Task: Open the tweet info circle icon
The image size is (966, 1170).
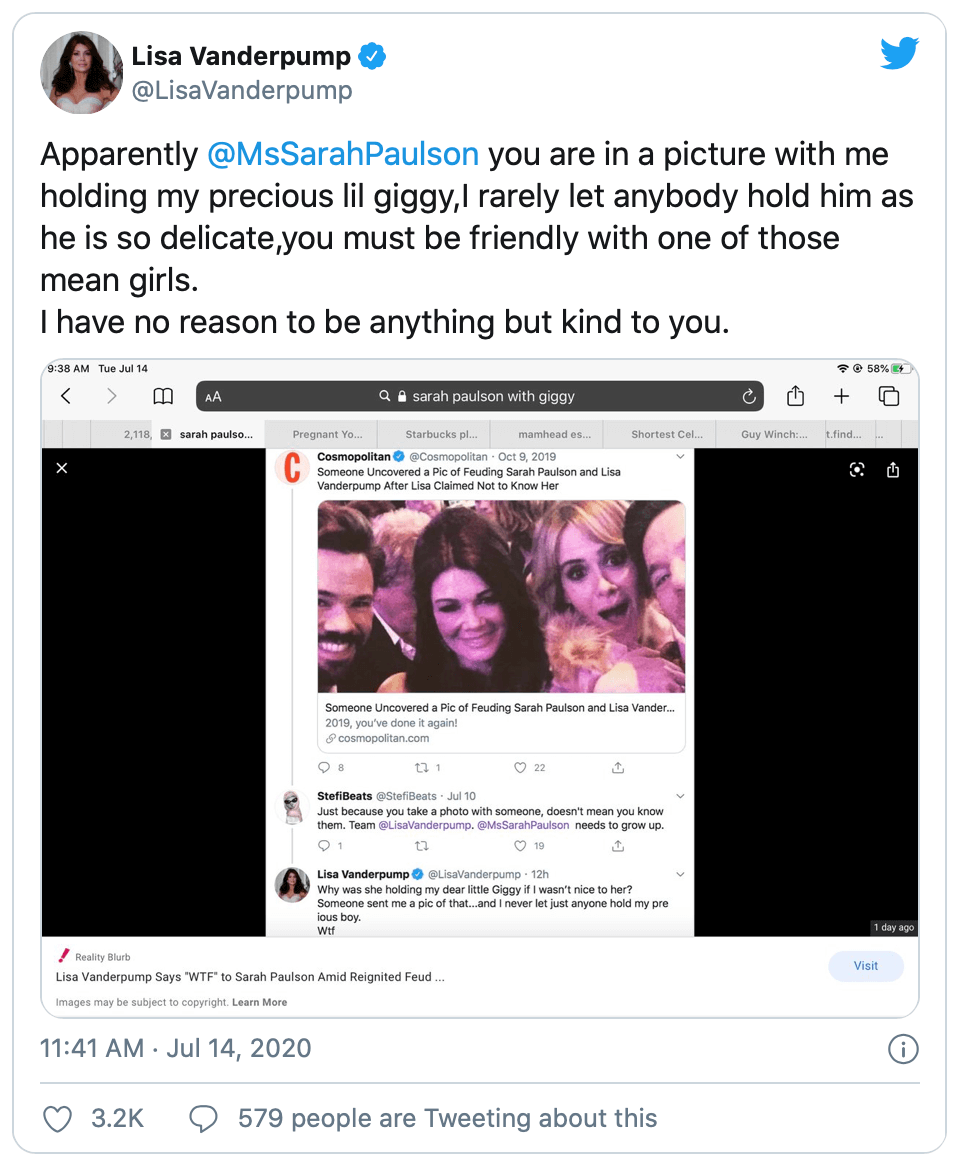Action: tap(903, 1049)
